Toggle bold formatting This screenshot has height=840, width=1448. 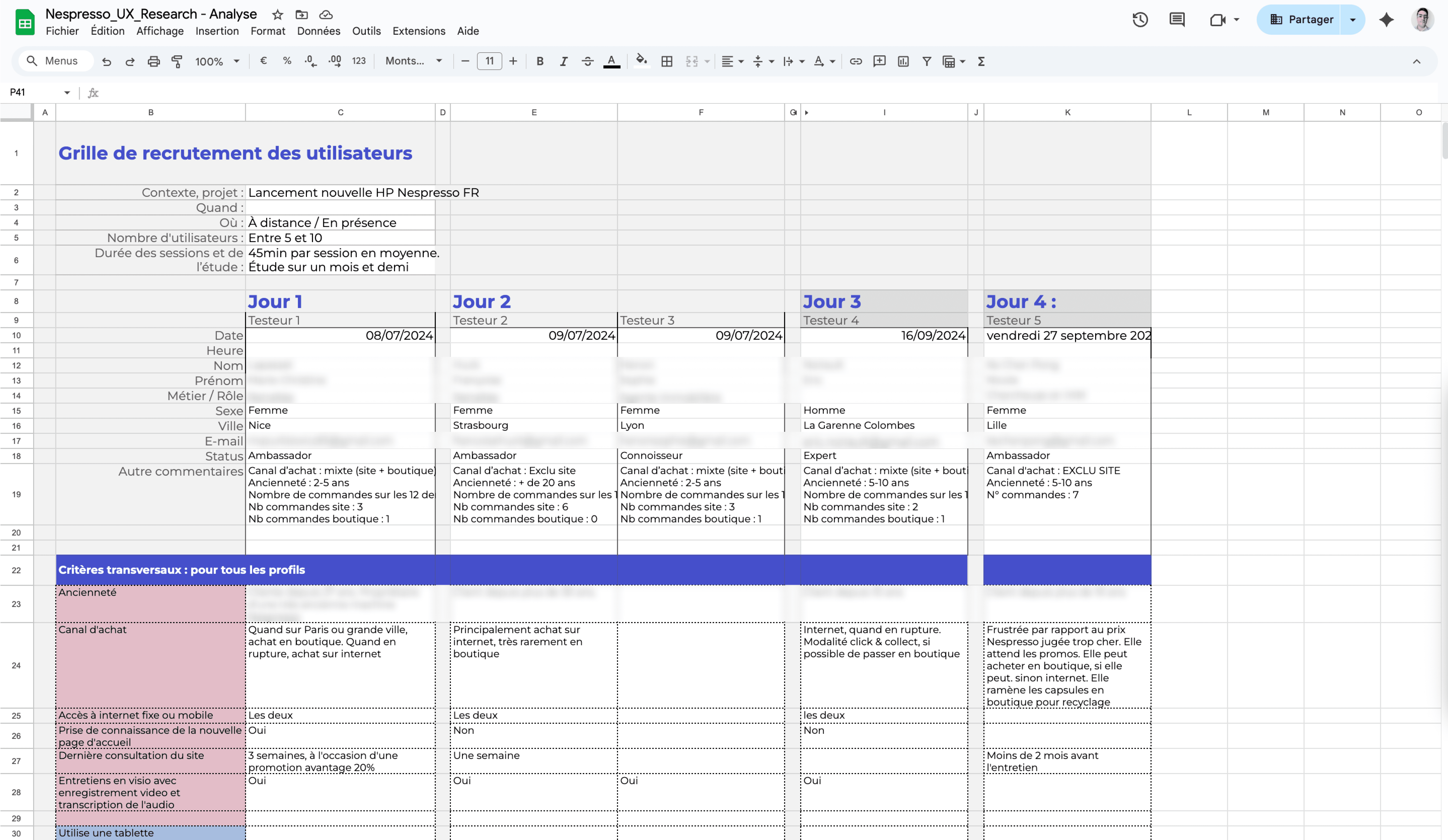point(540,61)
